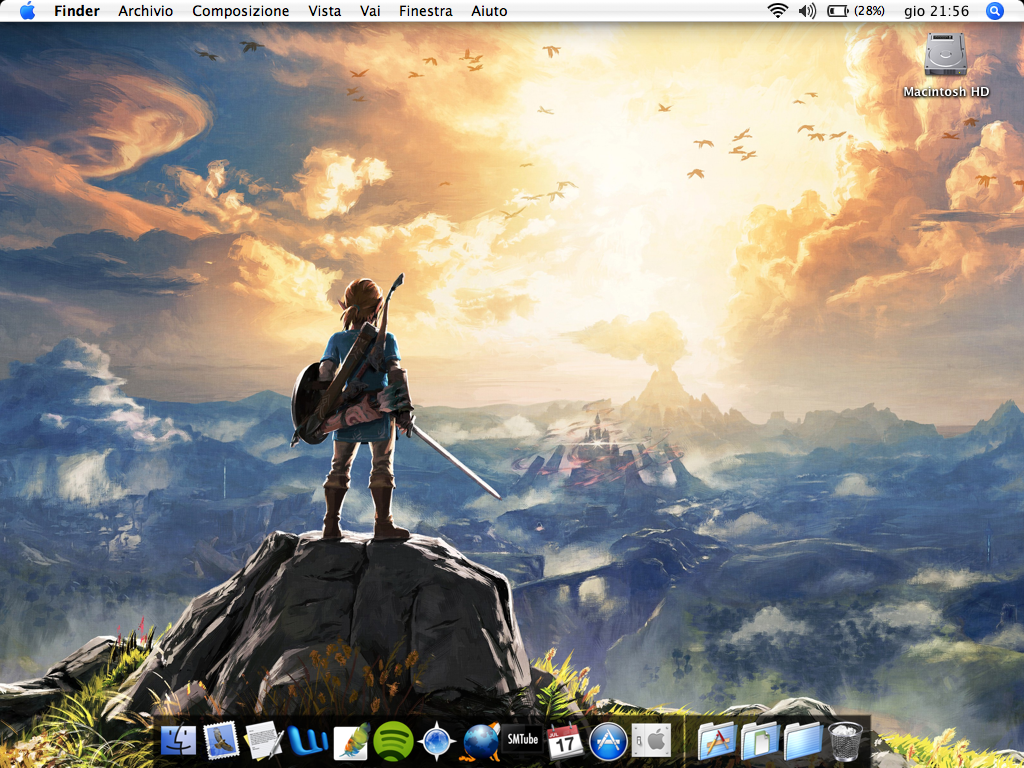The height and width of the screenshot is (768, 1024).
Task: Show battery status at 28%
Action: coord(856,10)
